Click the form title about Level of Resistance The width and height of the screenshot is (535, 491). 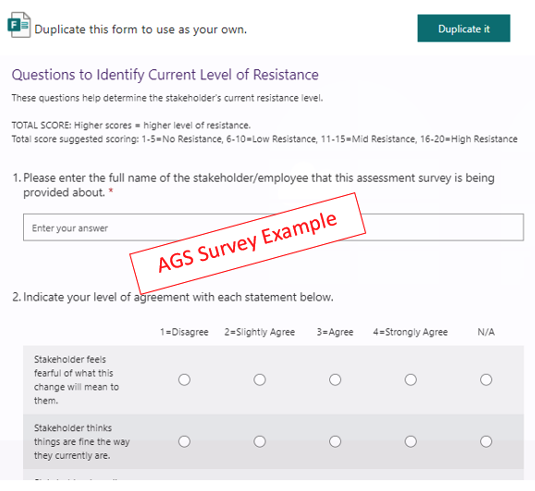[x=165, y=75]
